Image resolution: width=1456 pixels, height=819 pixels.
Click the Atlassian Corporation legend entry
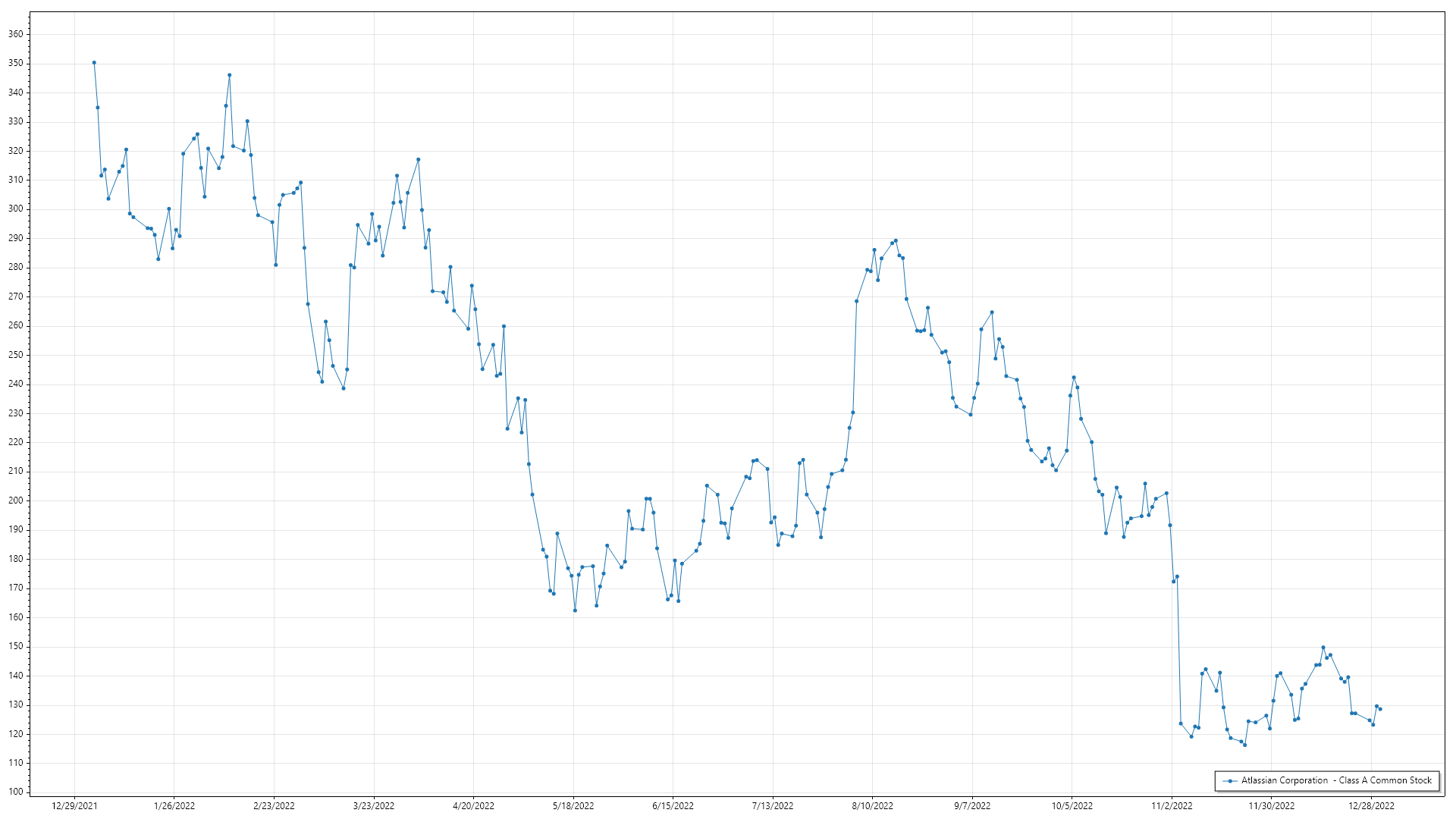point(1327,780)
